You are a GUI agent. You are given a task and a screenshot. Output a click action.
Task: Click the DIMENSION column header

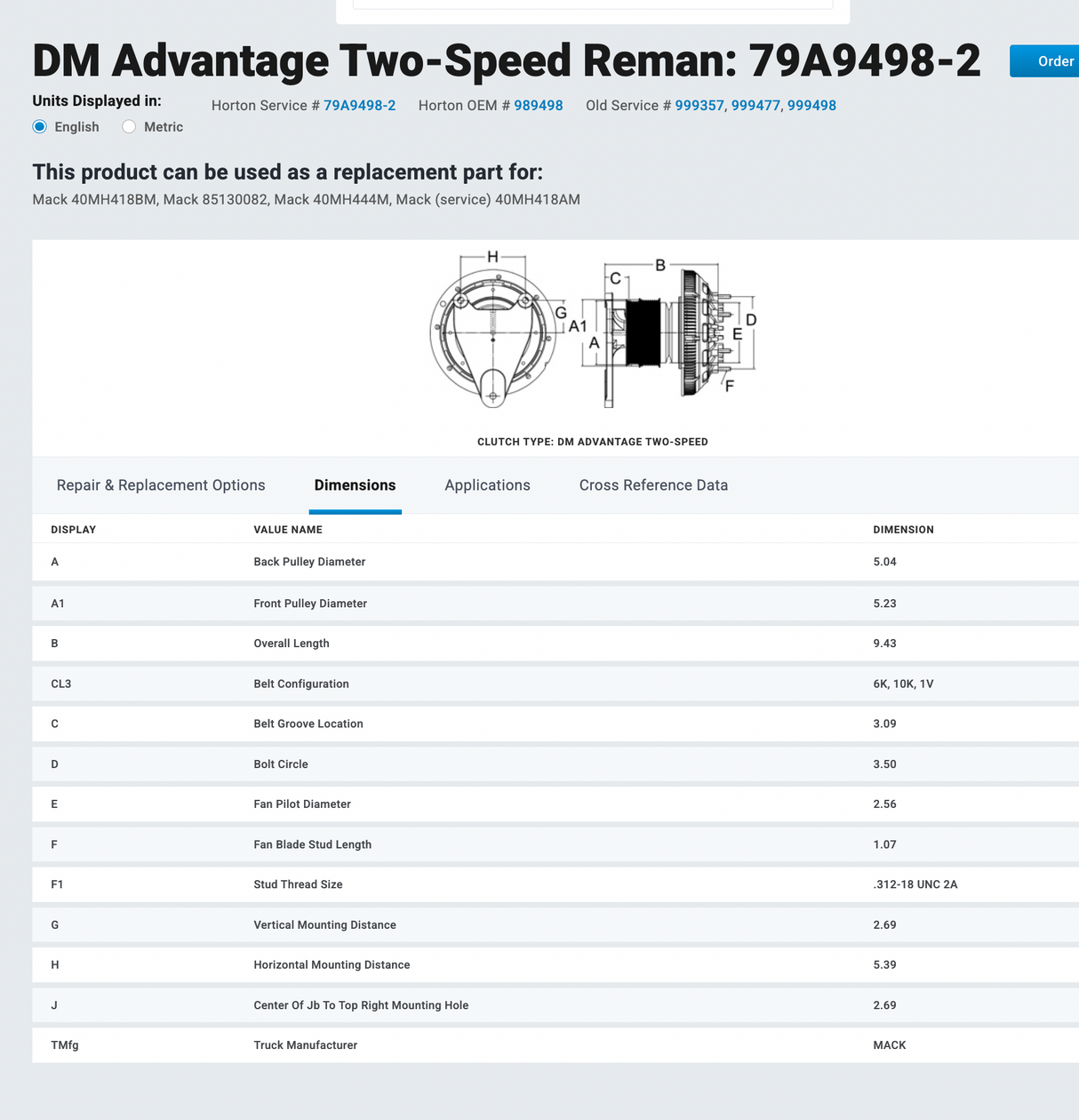(x=903, y=530)
